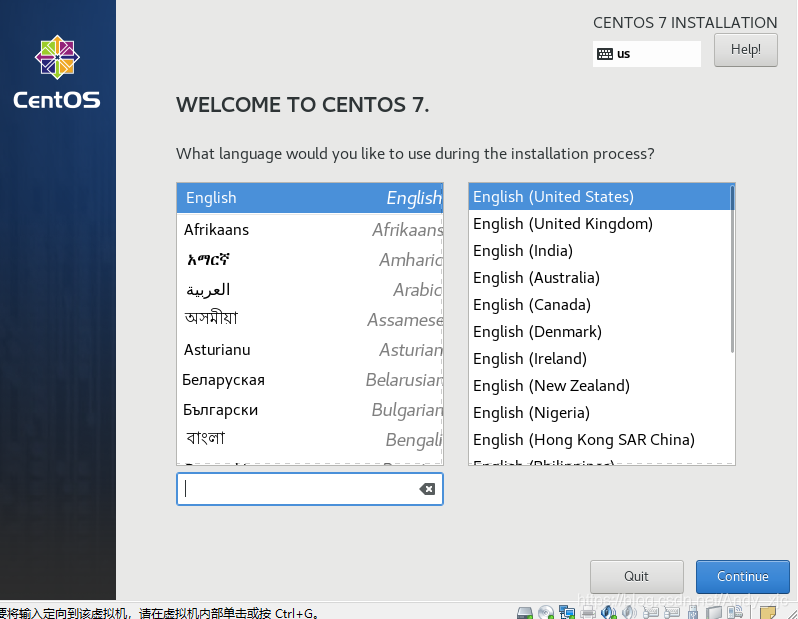798x619 pixels.
Task: Select the Bulgarian language row
Action: (x=310, y=410)
